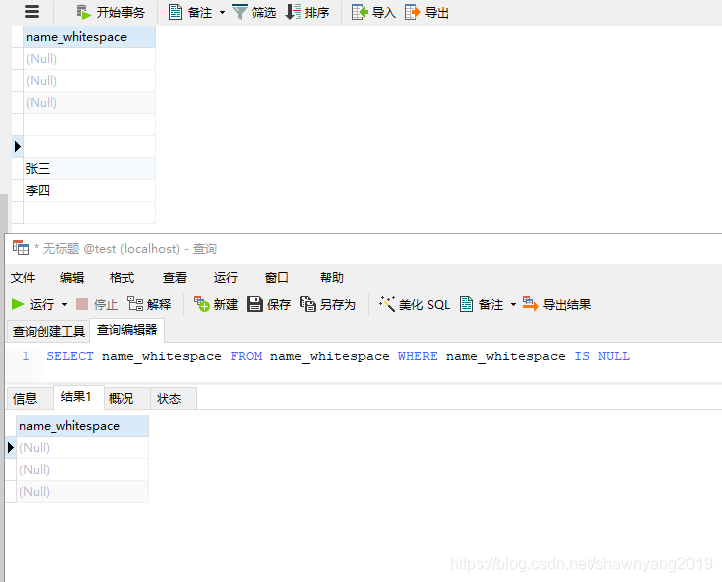This screenshot has width=722, height=582.
Task: Click the Beautify SQL (美化 SQL) wand icon
Action: 387,304
